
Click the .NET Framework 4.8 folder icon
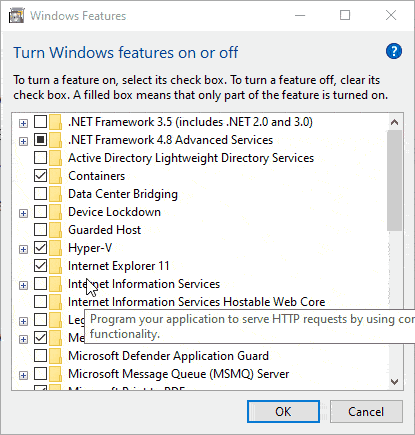[x=55, y=140]
